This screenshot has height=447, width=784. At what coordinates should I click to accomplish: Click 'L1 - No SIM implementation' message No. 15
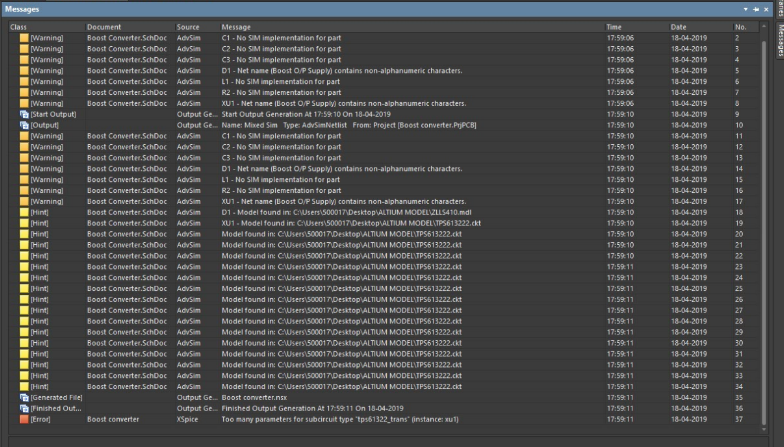click(x=280, y=180)
